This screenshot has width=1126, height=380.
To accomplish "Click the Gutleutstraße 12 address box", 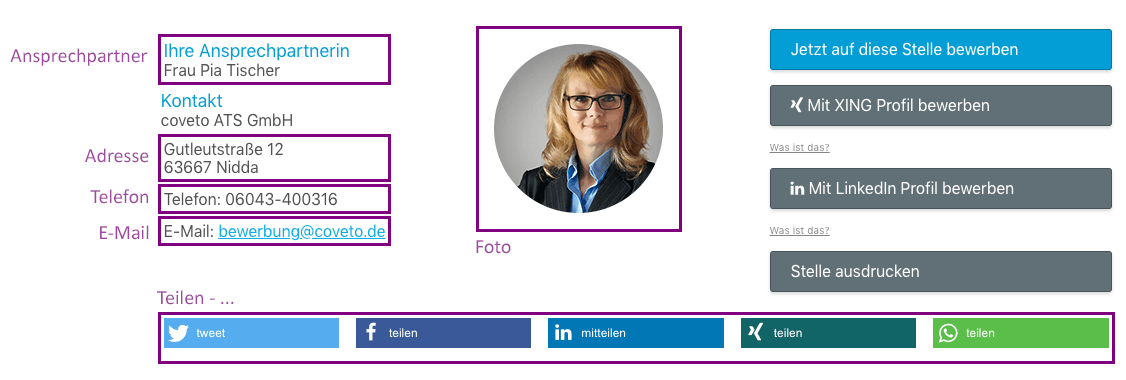I will click(274, 158).
